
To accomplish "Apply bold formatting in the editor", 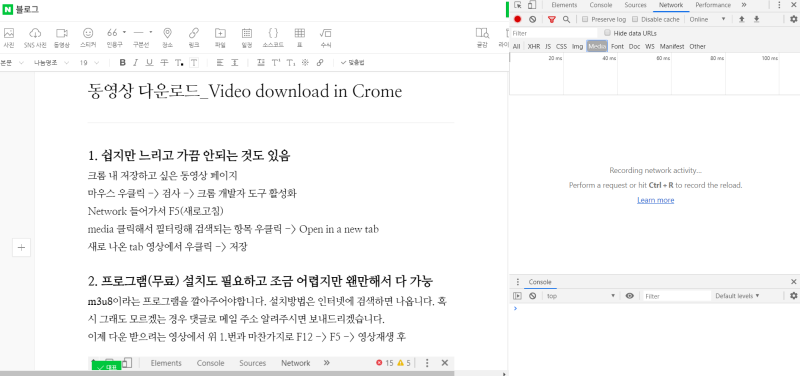I will point(122,63).
